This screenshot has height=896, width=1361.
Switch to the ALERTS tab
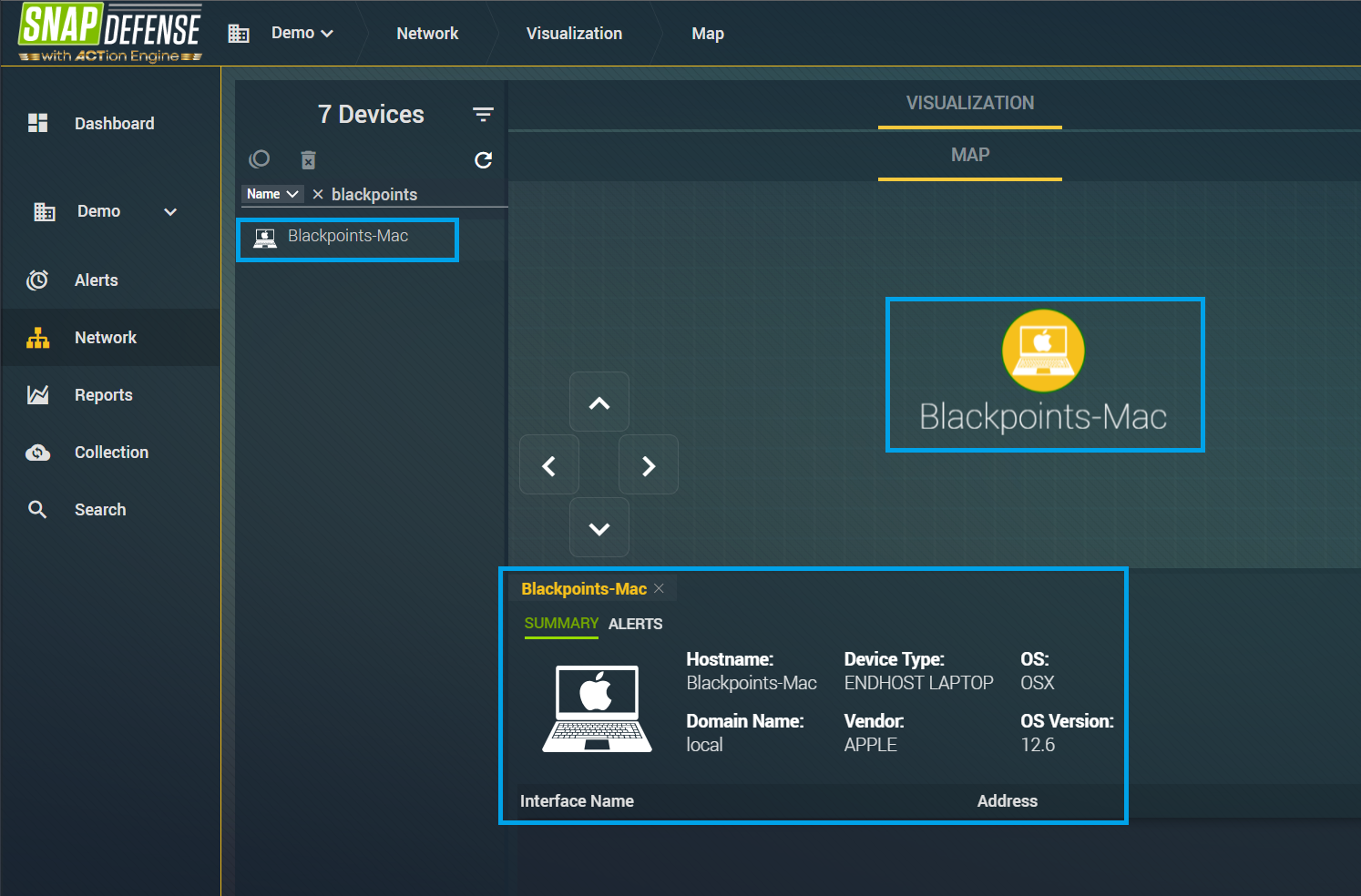click(635, 624)
